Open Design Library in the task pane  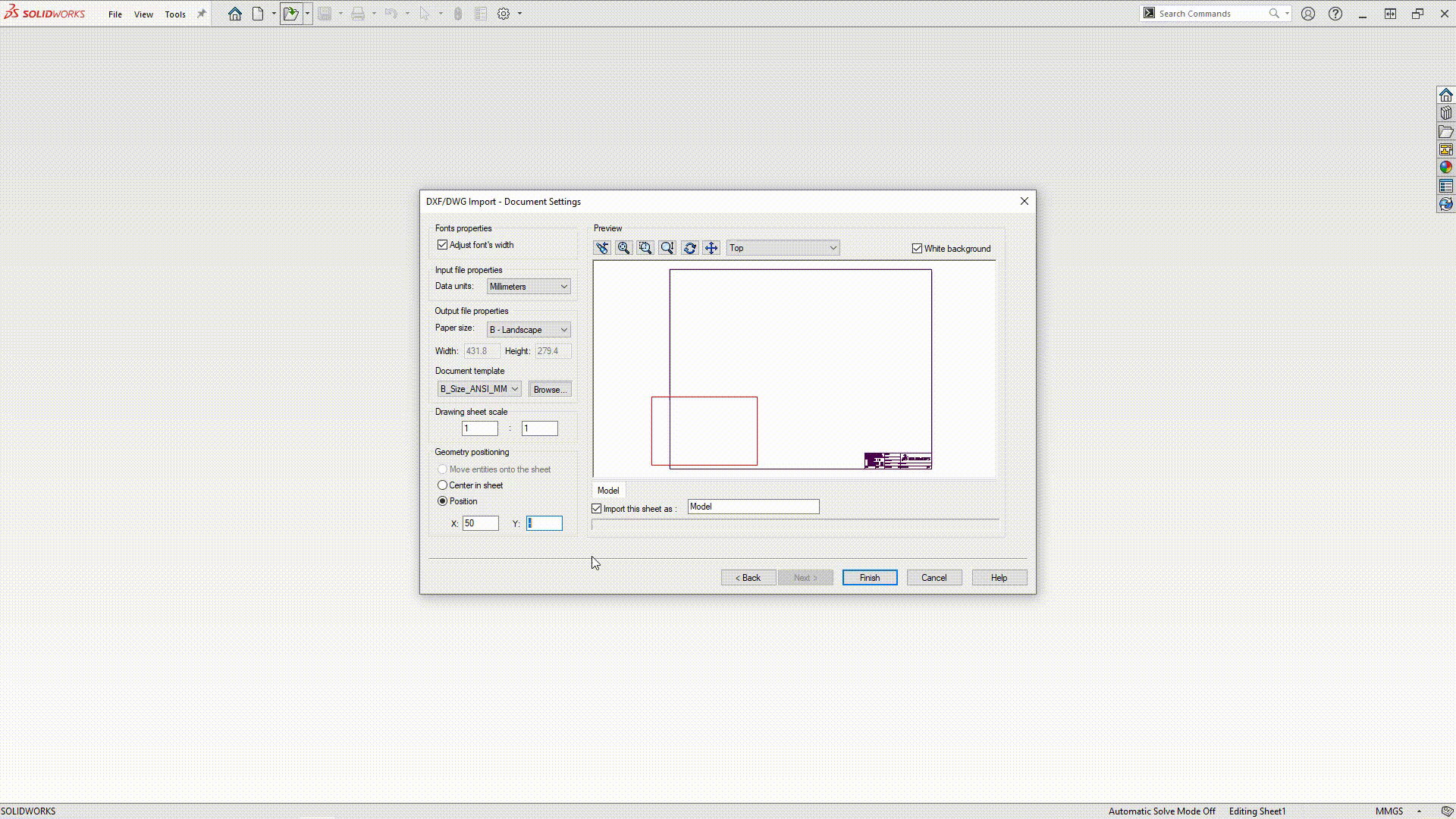click(1446, 113)
